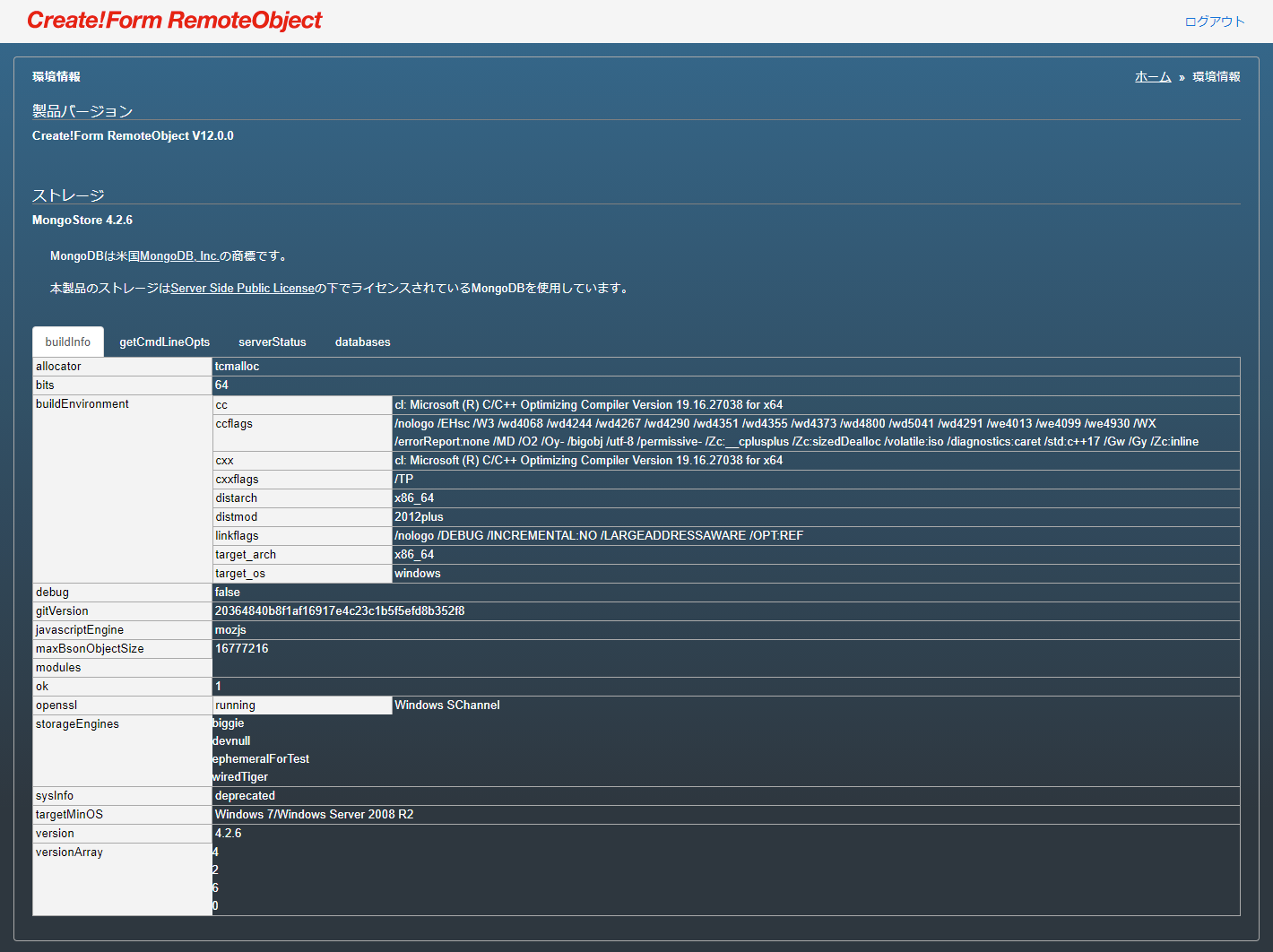Click the ephemeralForTest storage engine entry

pyautogui.click(x=261, y=759)
